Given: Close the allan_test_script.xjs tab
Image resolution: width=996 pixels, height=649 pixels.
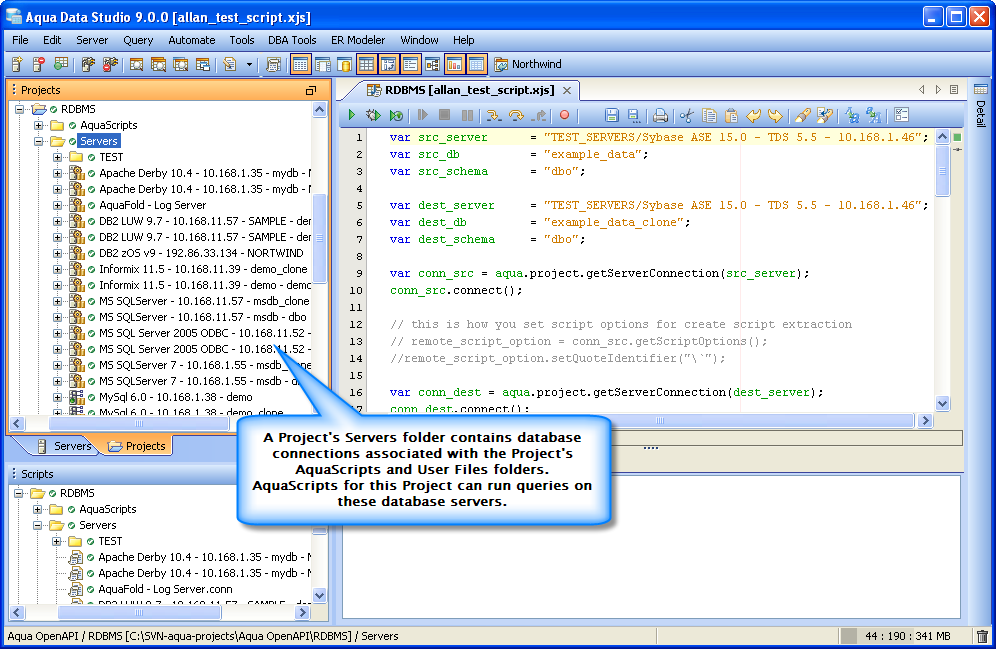Looking at the screenshot, I should 567,91.
